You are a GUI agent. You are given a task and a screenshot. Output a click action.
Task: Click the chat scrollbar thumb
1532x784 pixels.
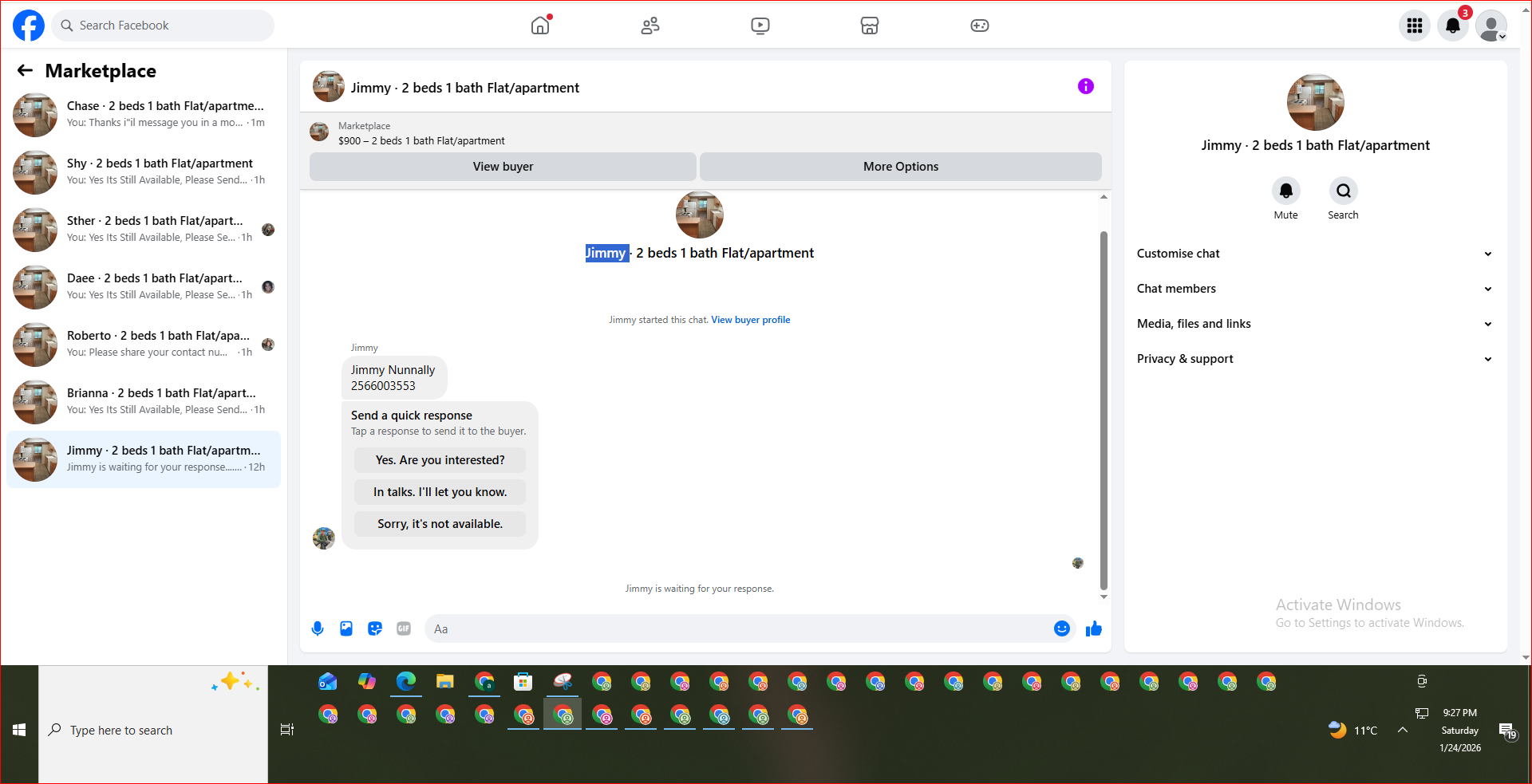point(1104,411)
